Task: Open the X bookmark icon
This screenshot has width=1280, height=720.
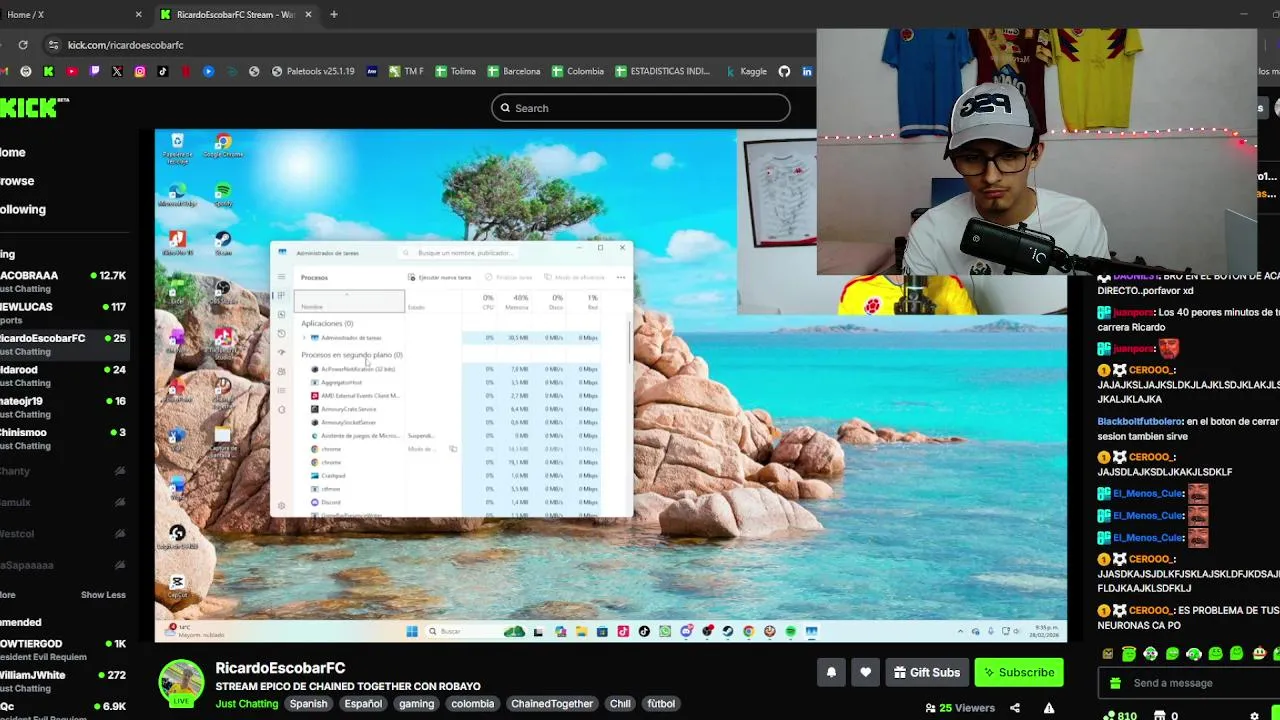Action: (117, 72)
